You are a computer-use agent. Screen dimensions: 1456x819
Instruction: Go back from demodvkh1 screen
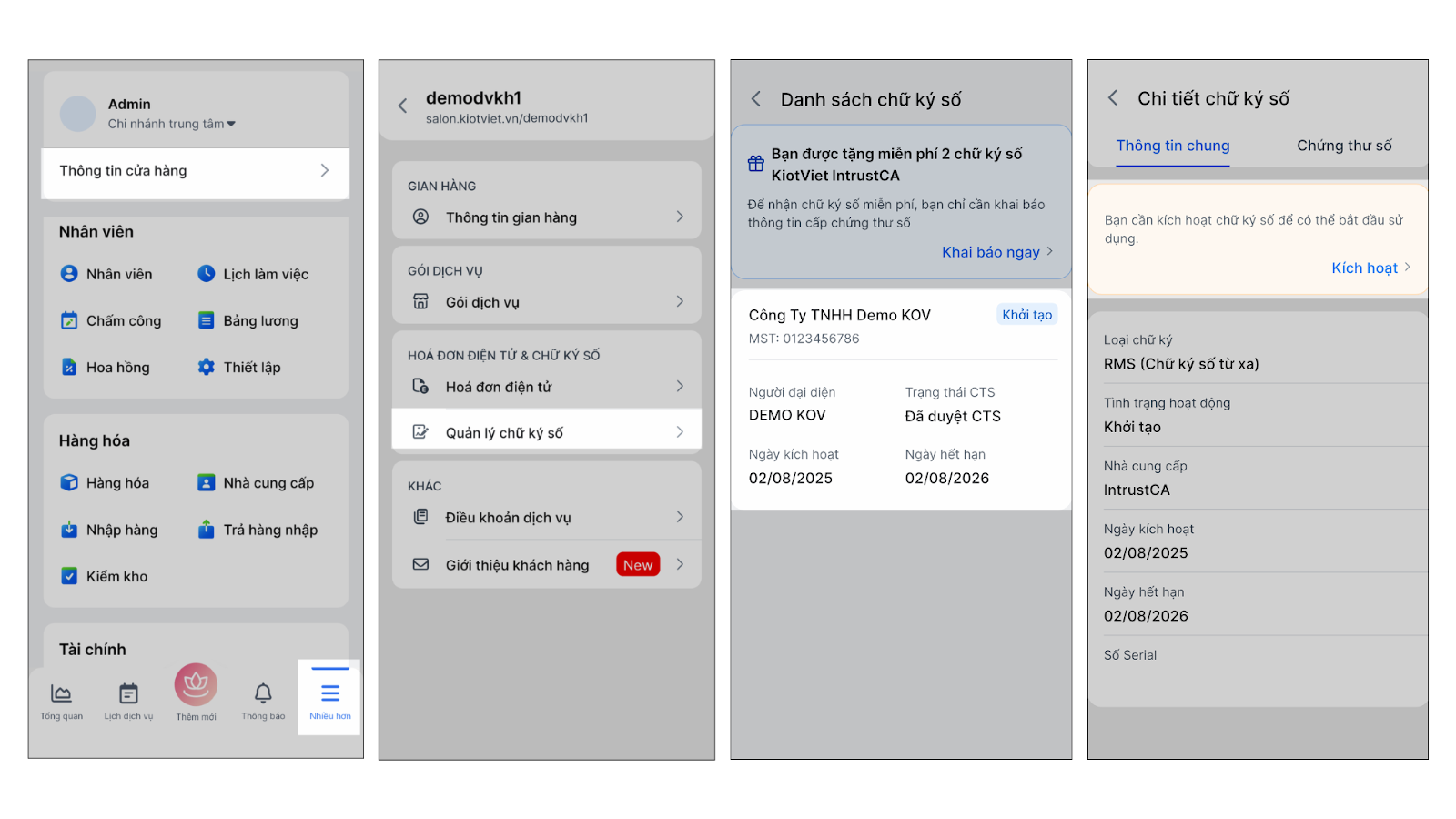(402, 106)
